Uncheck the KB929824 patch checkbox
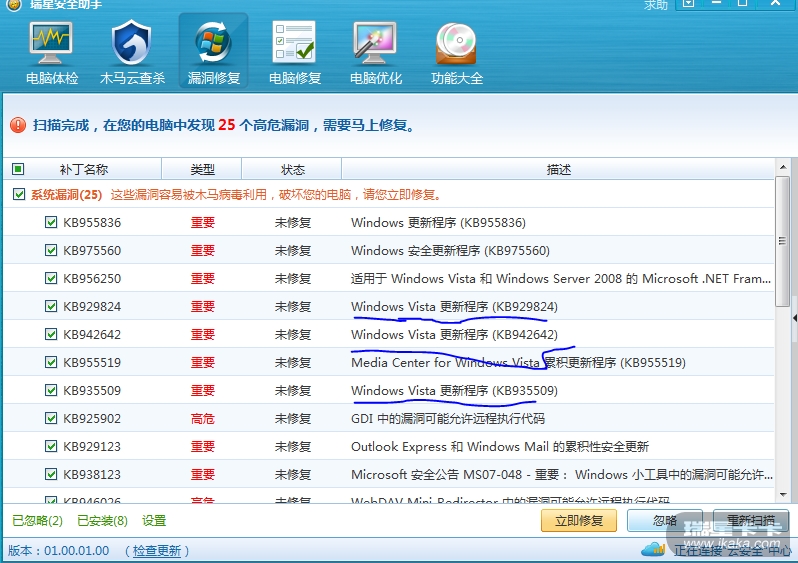Viewport: 798px width, 563px height. (51, 306)
